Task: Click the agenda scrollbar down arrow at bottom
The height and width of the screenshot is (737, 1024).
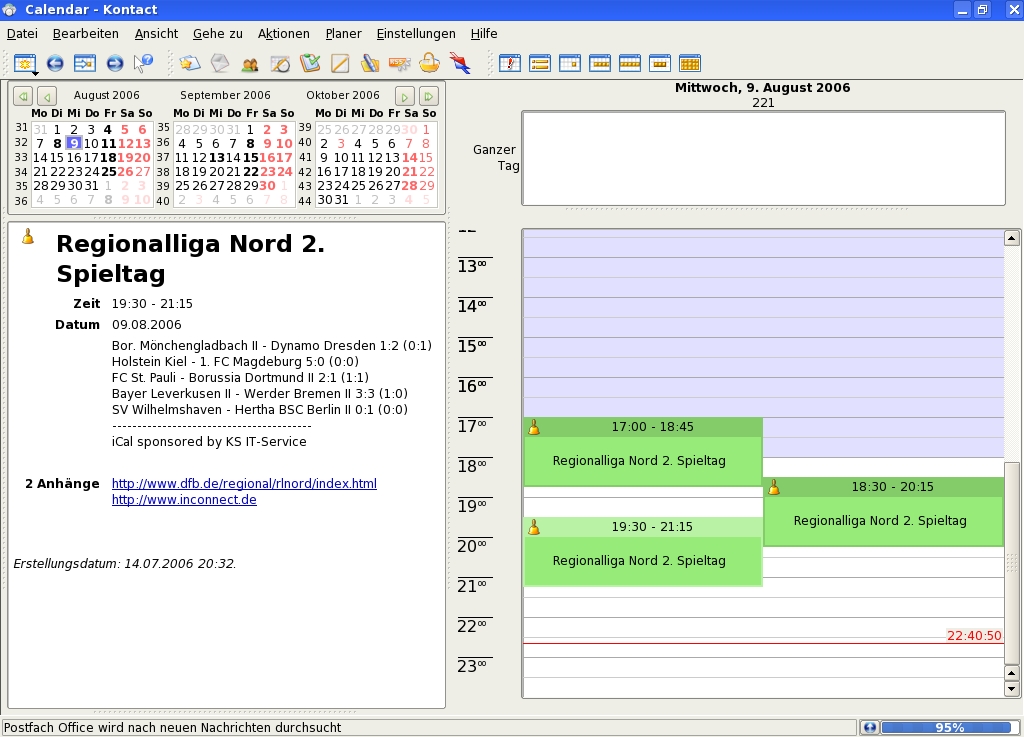Action: 1012,689
